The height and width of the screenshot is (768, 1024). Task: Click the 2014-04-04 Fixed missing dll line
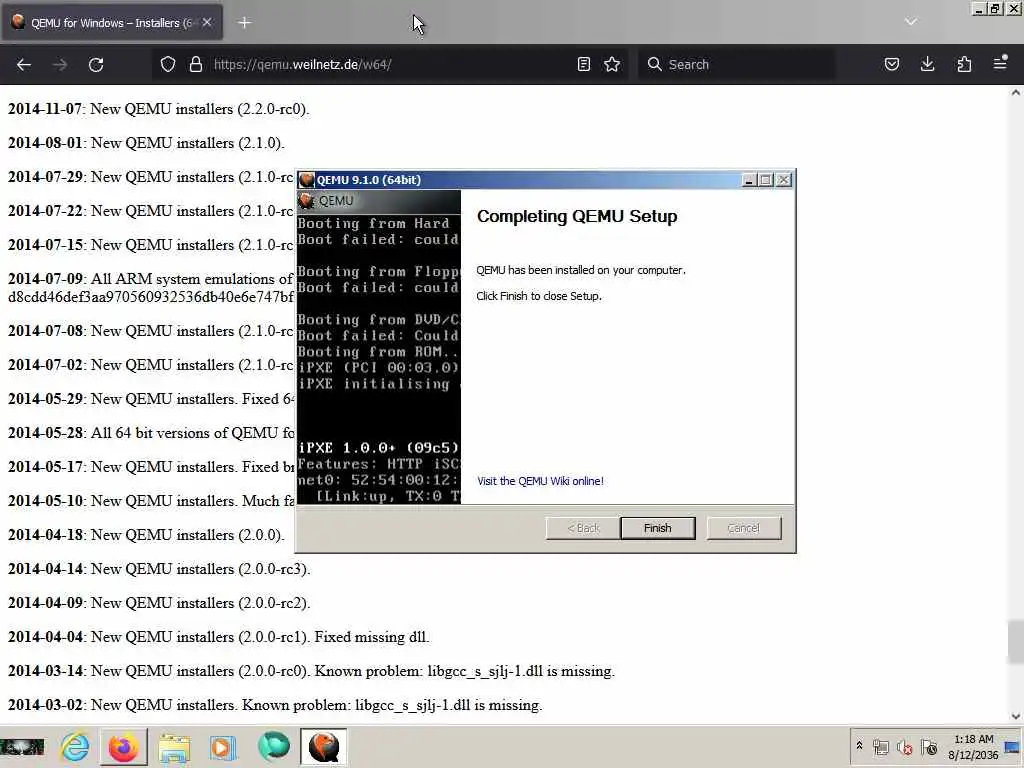[219, 637]
